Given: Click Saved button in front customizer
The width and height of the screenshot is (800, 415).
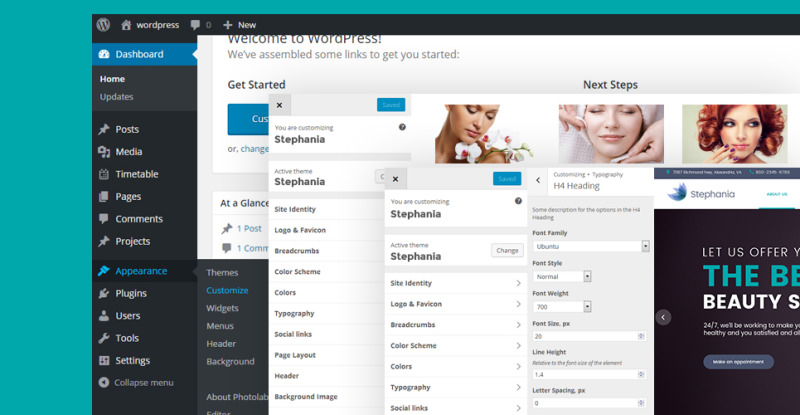Looking at the screenshot, I should [507, 179].
